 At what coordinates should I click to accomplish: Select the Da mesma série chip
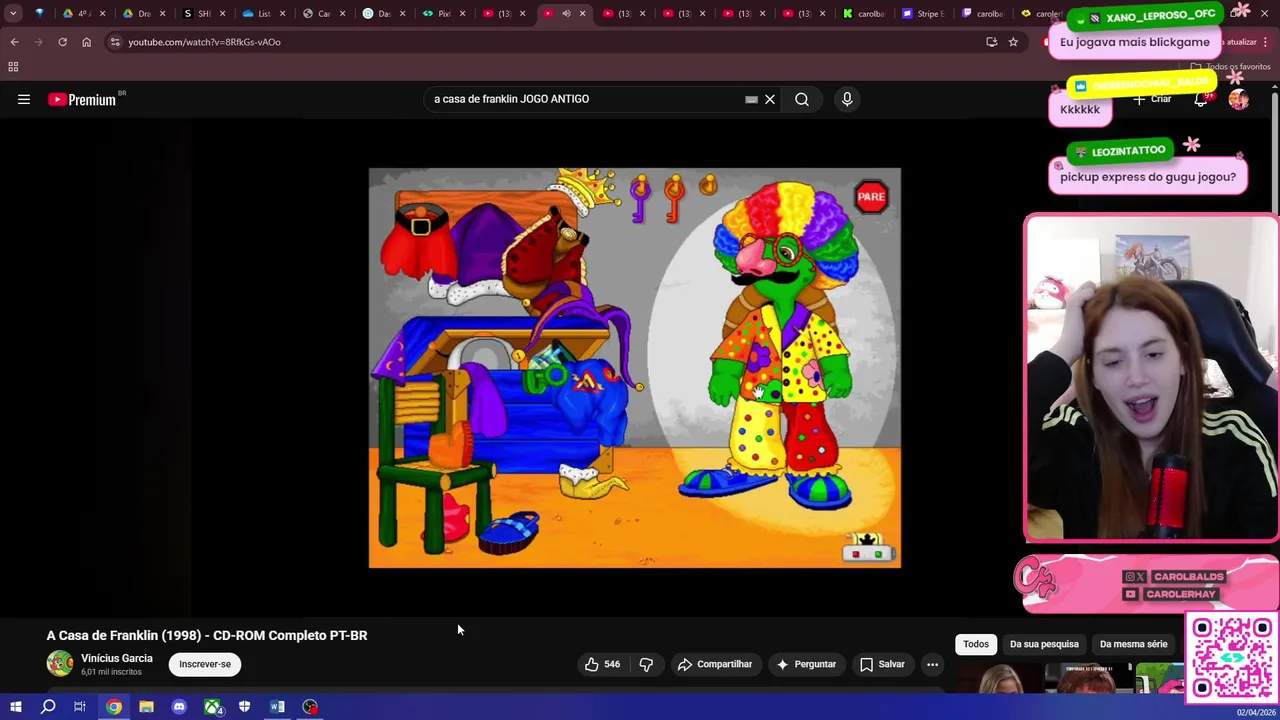1133,644
